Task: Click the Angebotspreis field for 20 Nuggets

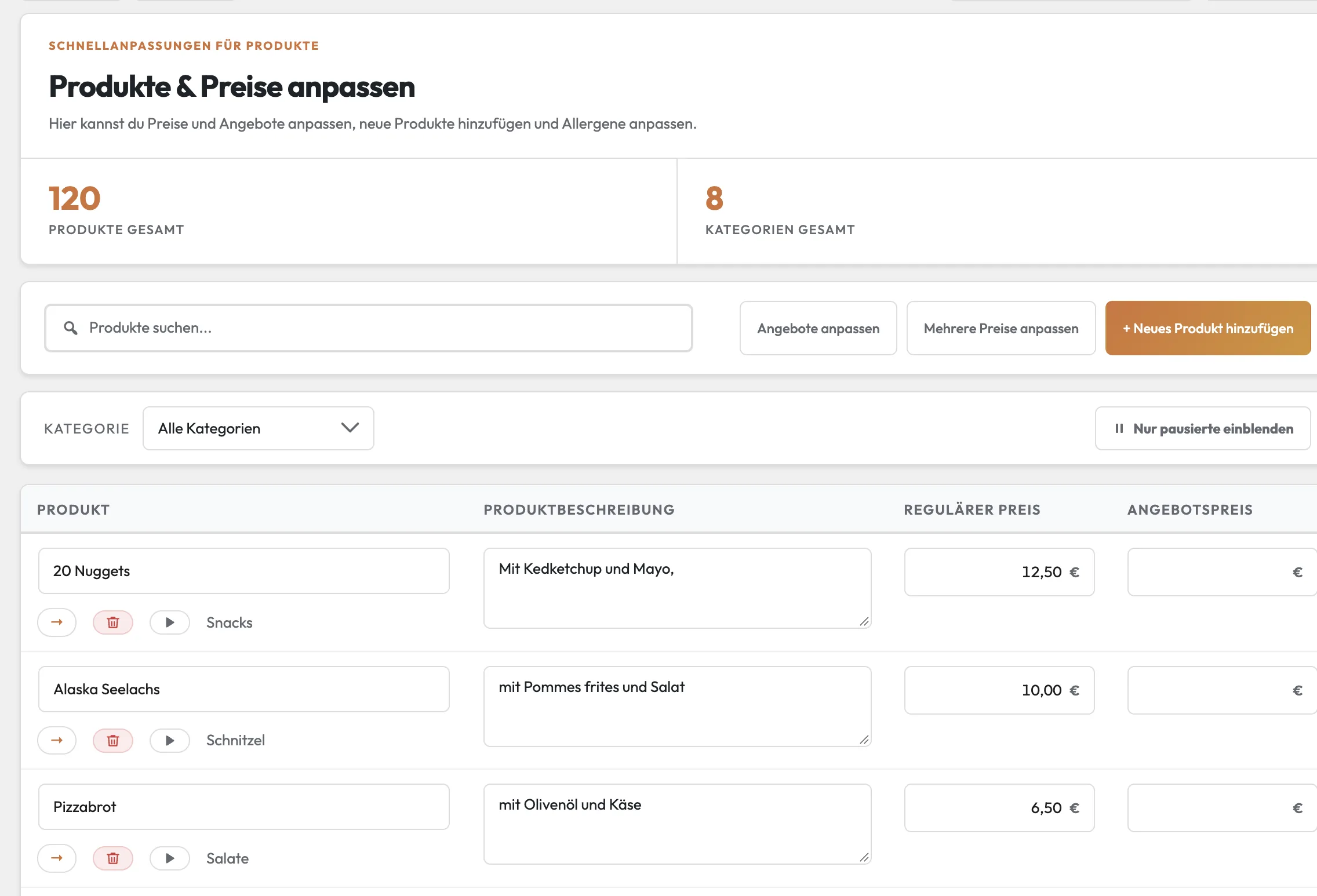Action: point(1222,572)
